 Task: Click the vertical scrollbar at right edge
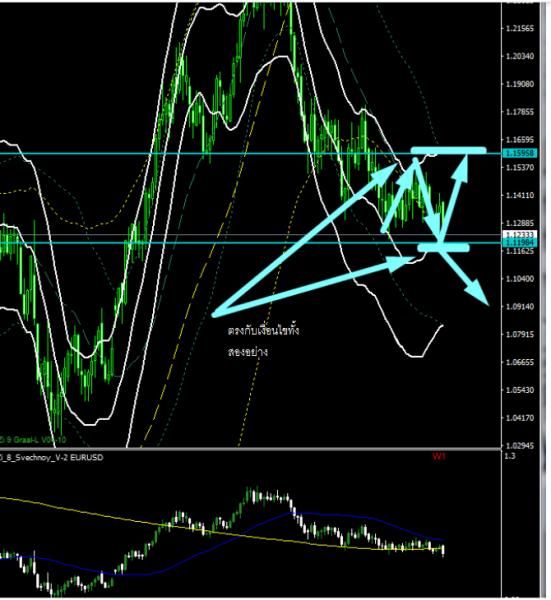coord(543,300)
